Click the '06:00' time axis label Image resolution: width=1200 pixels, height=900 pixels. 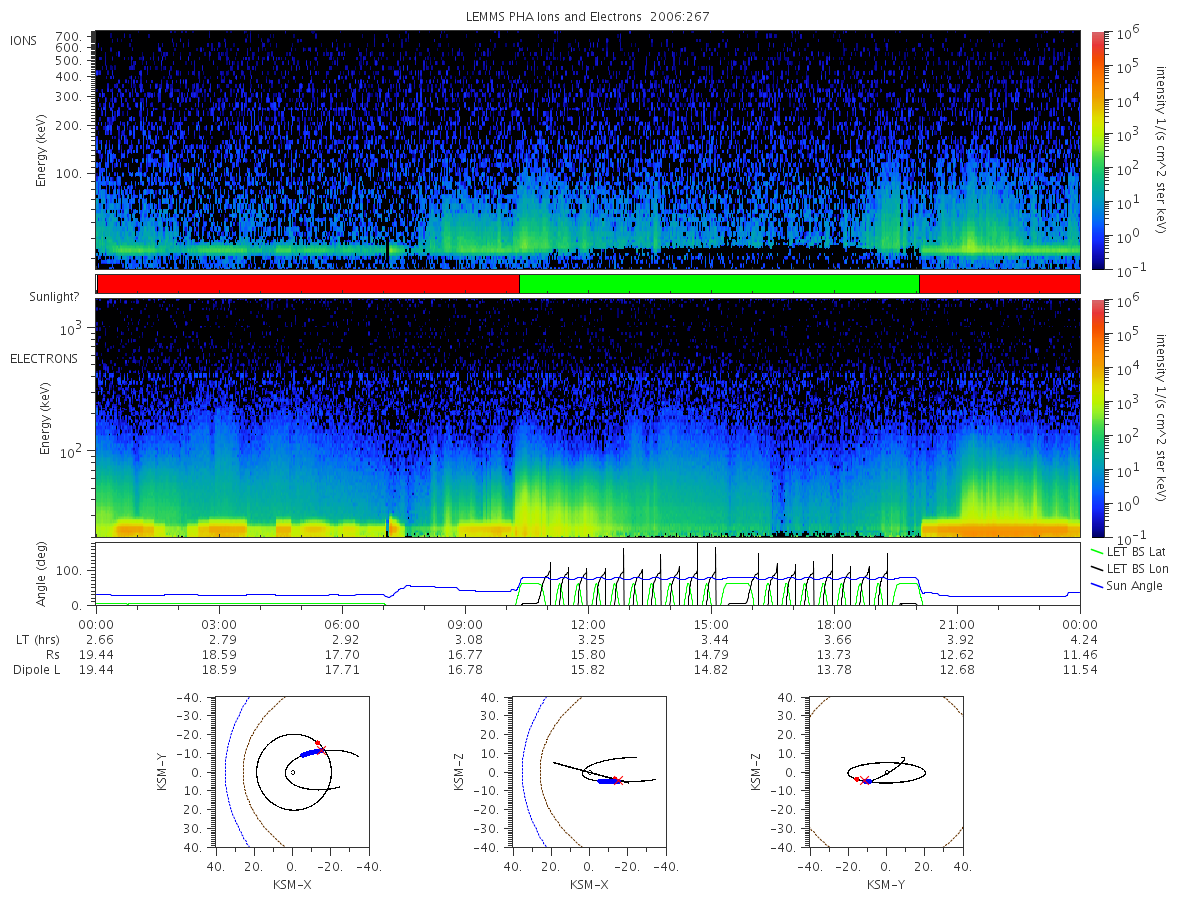[x=342, y=623]
